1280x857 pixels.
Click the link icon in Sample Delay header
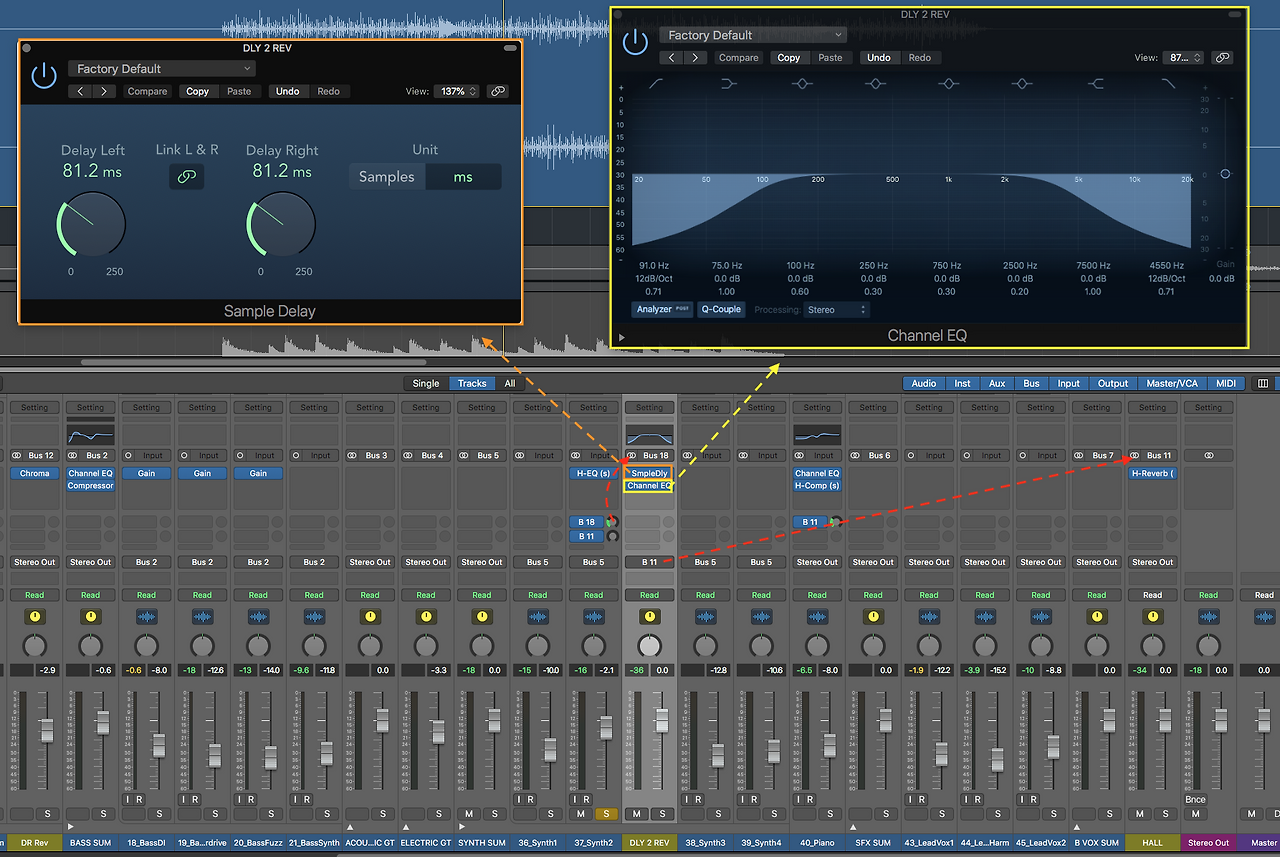(x=497, y=92)
